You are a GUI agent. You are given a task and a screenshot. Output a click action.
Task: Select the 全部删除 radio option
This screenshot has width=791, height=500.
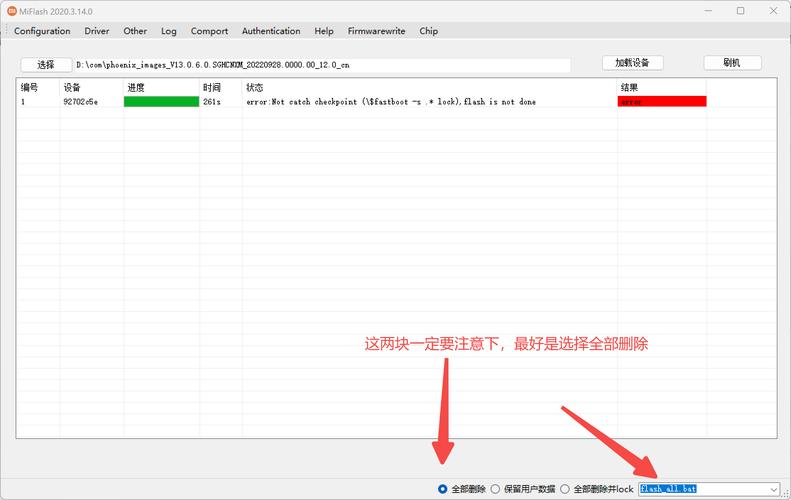(443, 489)
